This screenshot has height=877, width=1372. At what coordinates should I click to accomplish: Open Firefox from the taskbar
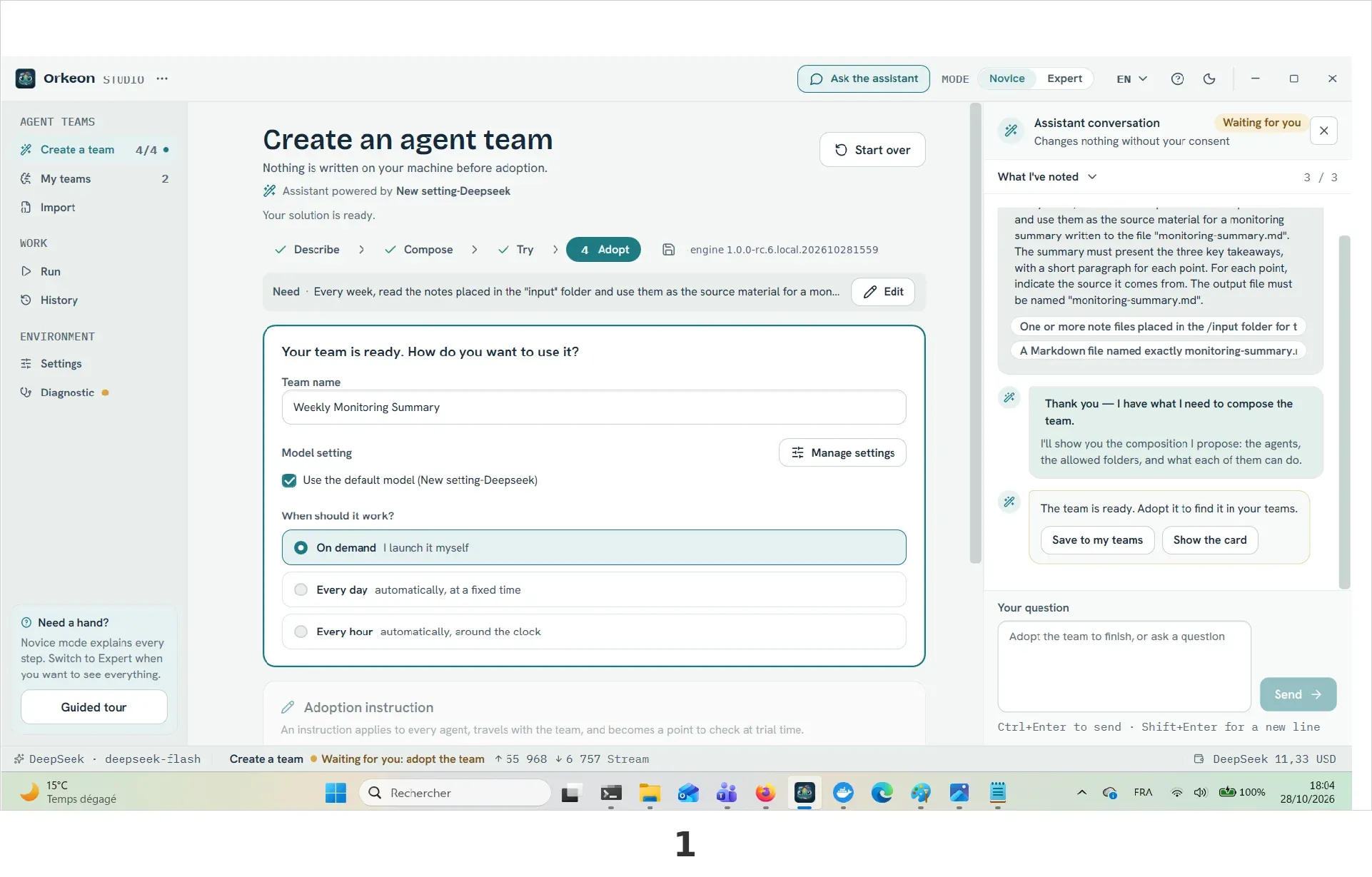point(765,793)
